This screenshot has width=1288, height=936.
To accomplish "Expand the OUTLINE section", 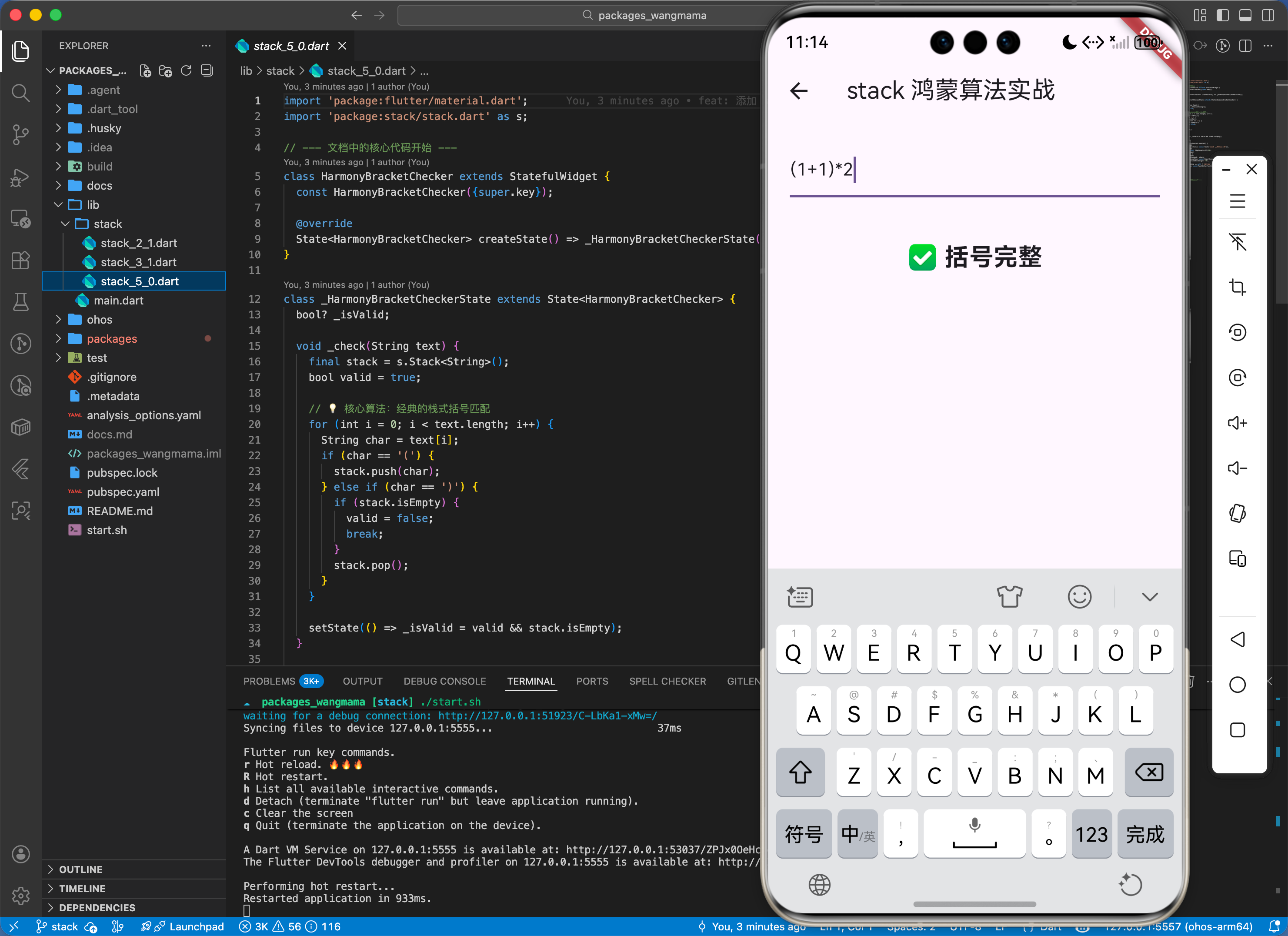I will [80, 869].
